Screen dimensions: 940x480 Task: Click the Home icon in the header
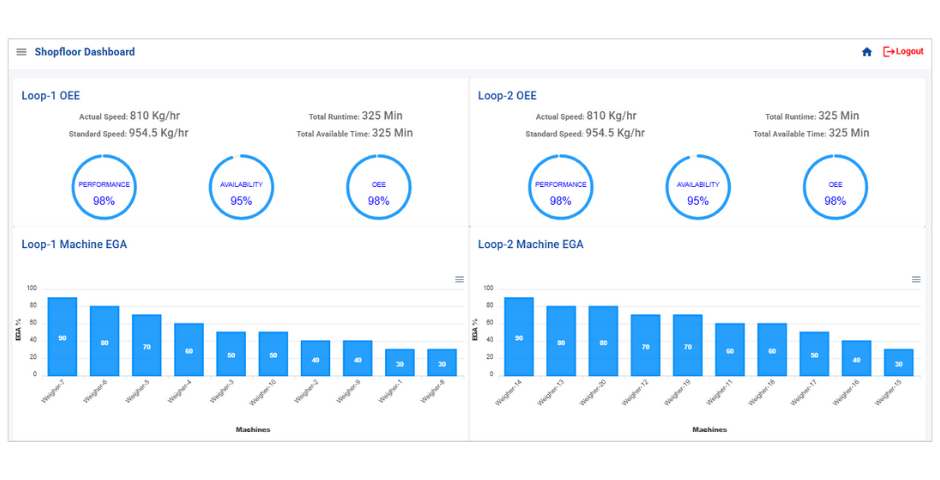[x=867, y=52]
